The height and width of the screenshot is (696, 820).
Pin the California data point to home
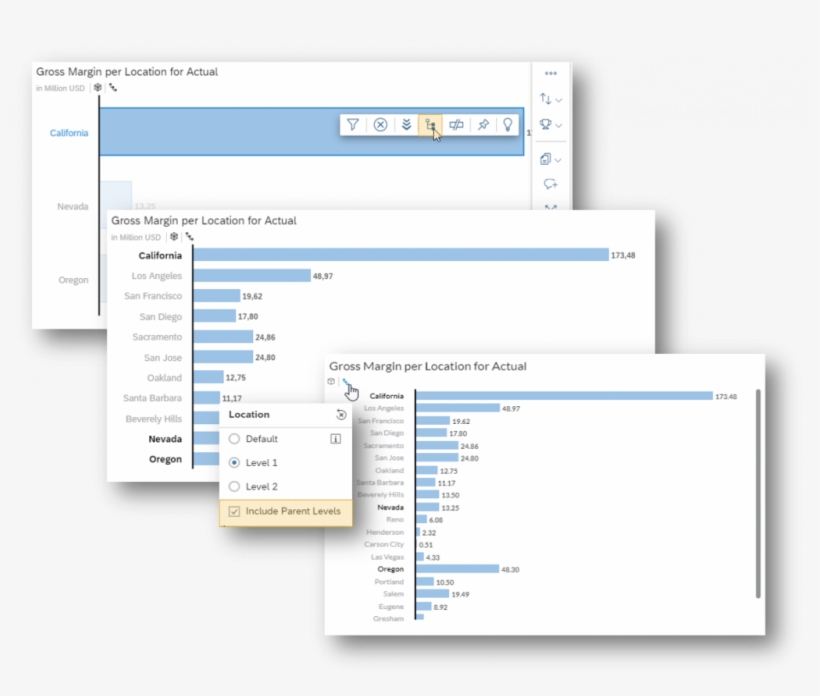482,125
